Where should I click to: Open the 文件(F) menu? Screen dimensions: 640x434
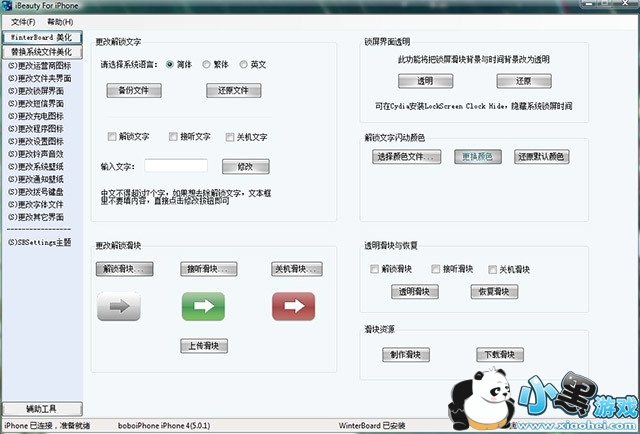click(x=23, y=22)
